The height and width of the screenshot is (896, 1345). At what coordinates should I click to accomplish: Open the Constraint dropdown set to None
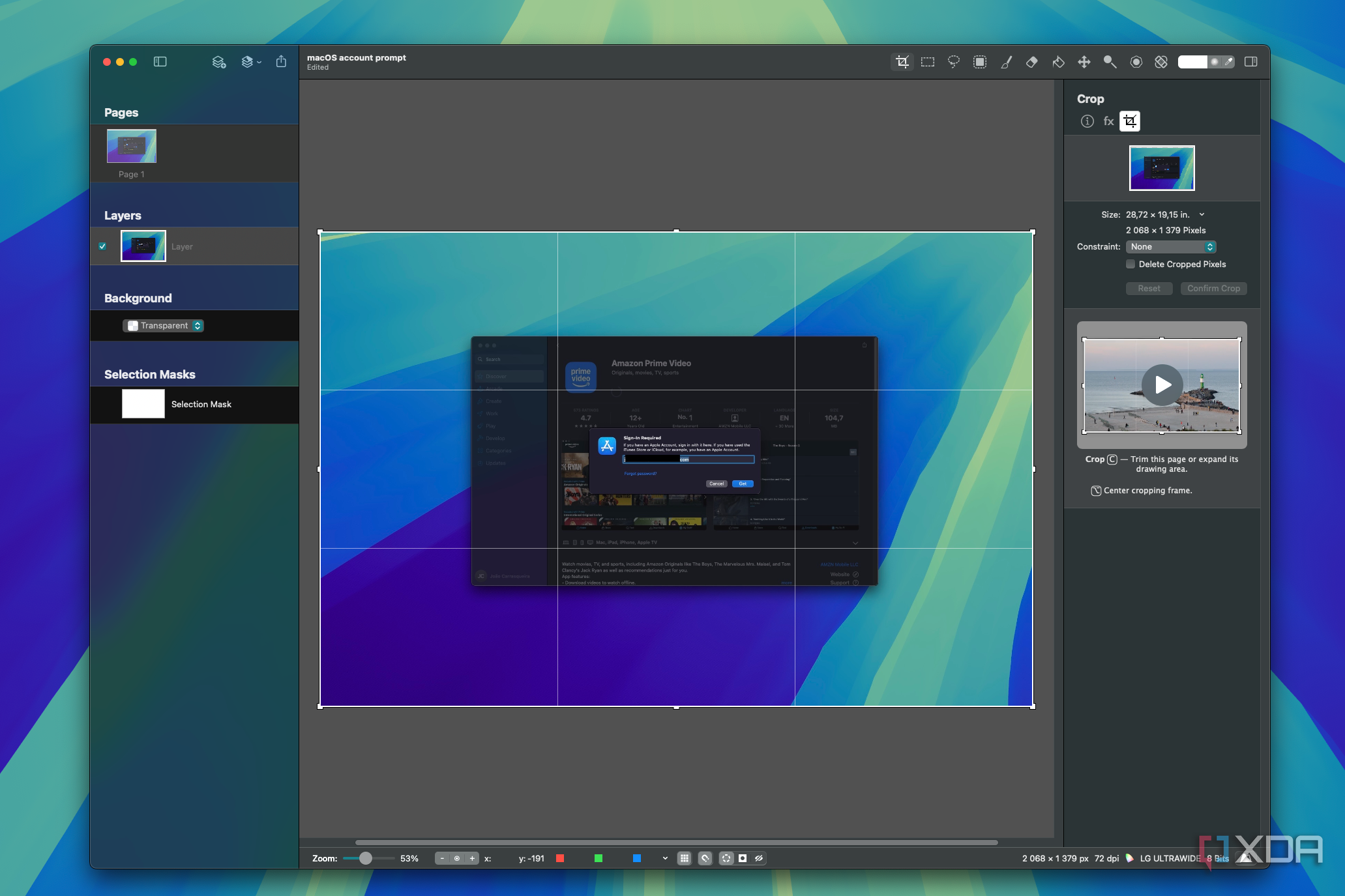[1171, 247]
